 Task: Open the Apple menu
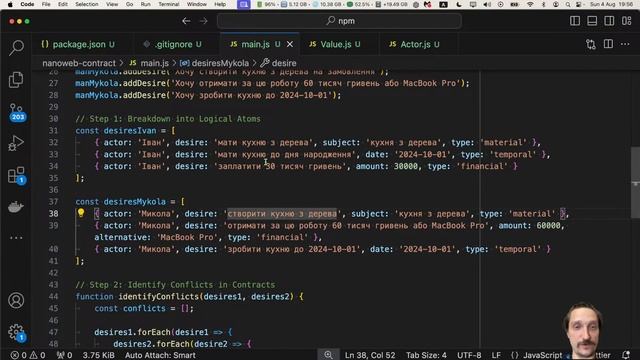point(10,4)
